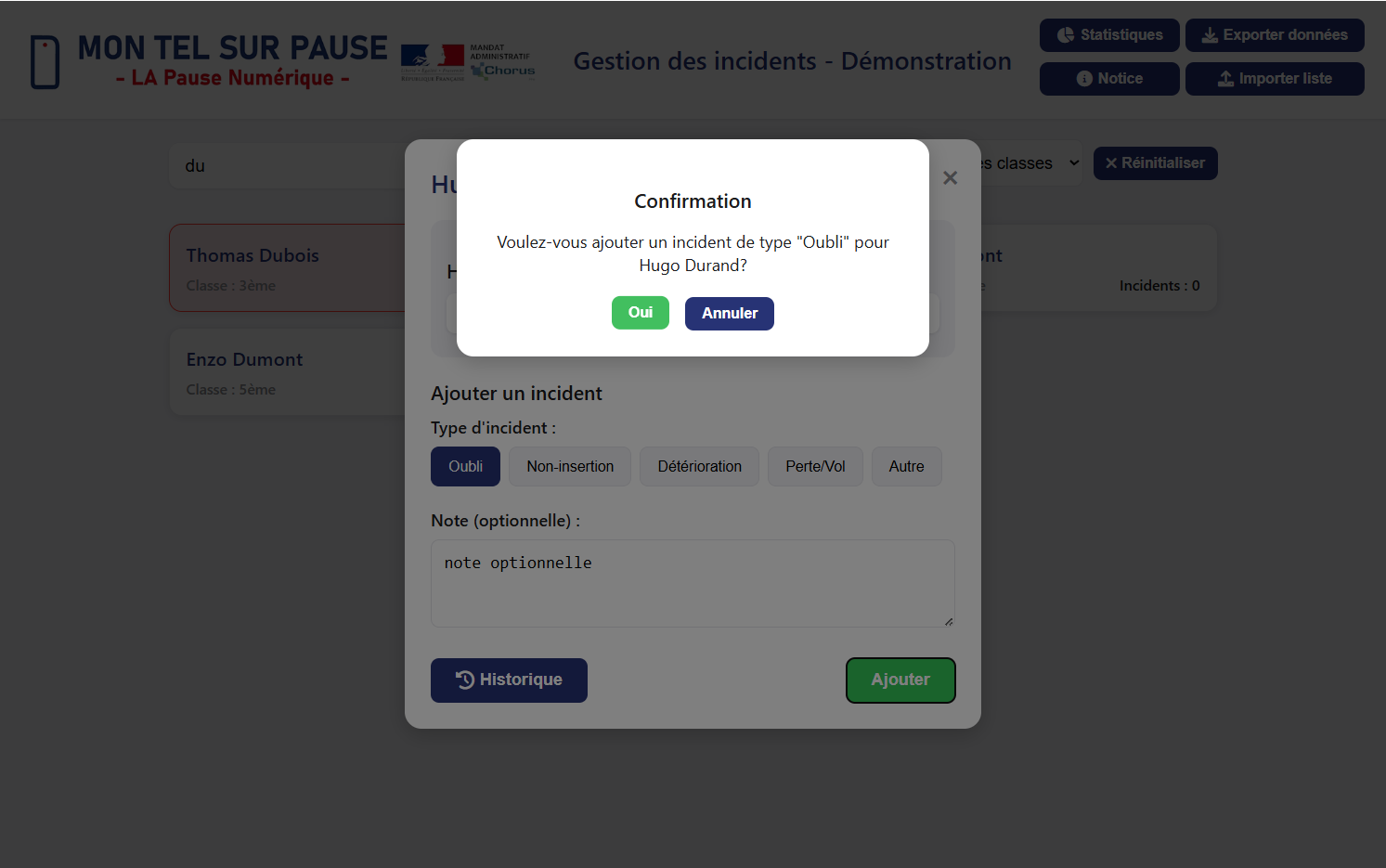Open the Statistiques pie chart button

coord(1109,35)
